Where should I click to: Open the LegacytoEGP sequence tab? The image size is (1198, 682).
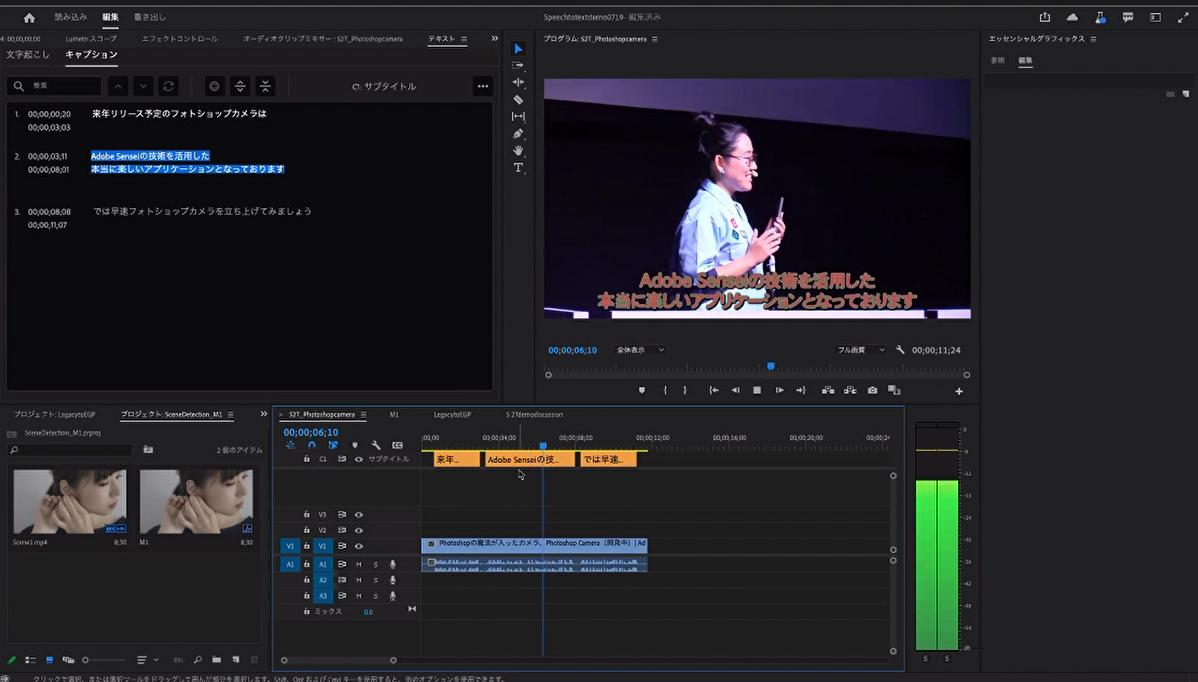click(452, 415)
